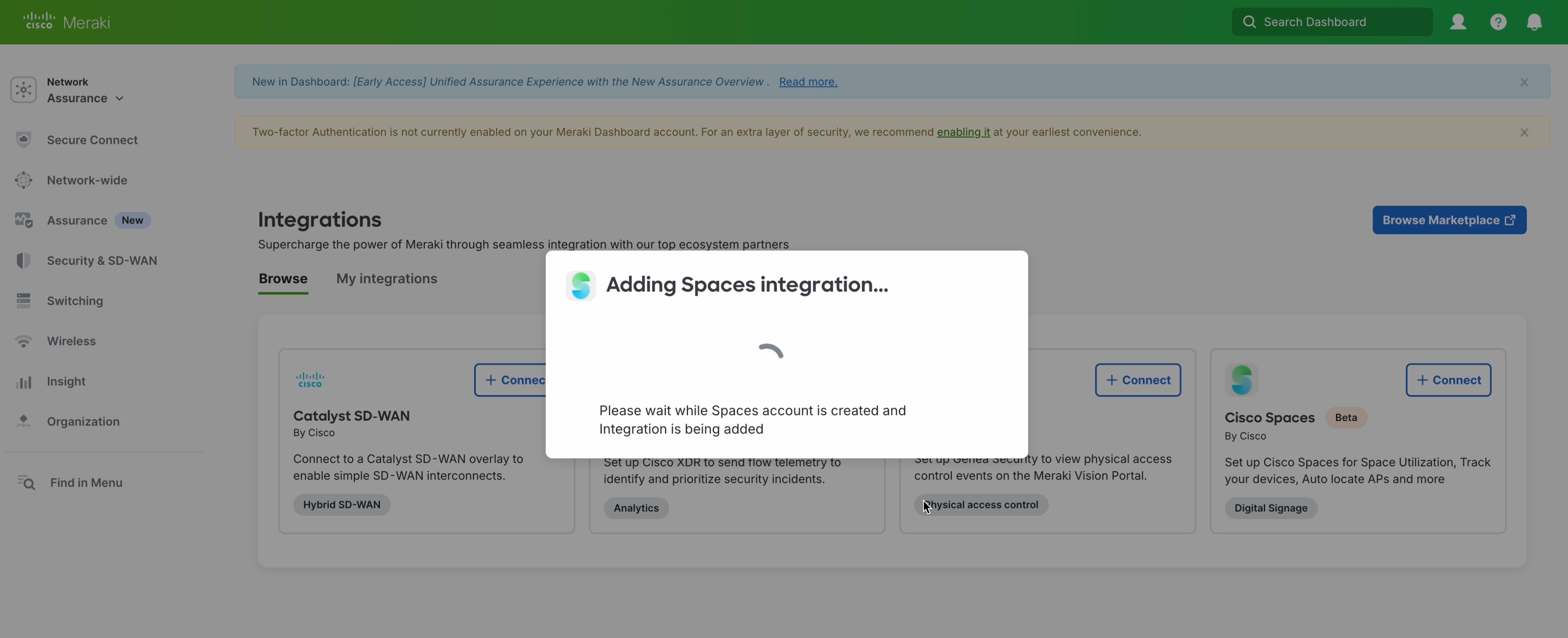This screenshot has height=638, width=1568.
Task: Click the Wireless wifi icon
Action: click(24, 342)
